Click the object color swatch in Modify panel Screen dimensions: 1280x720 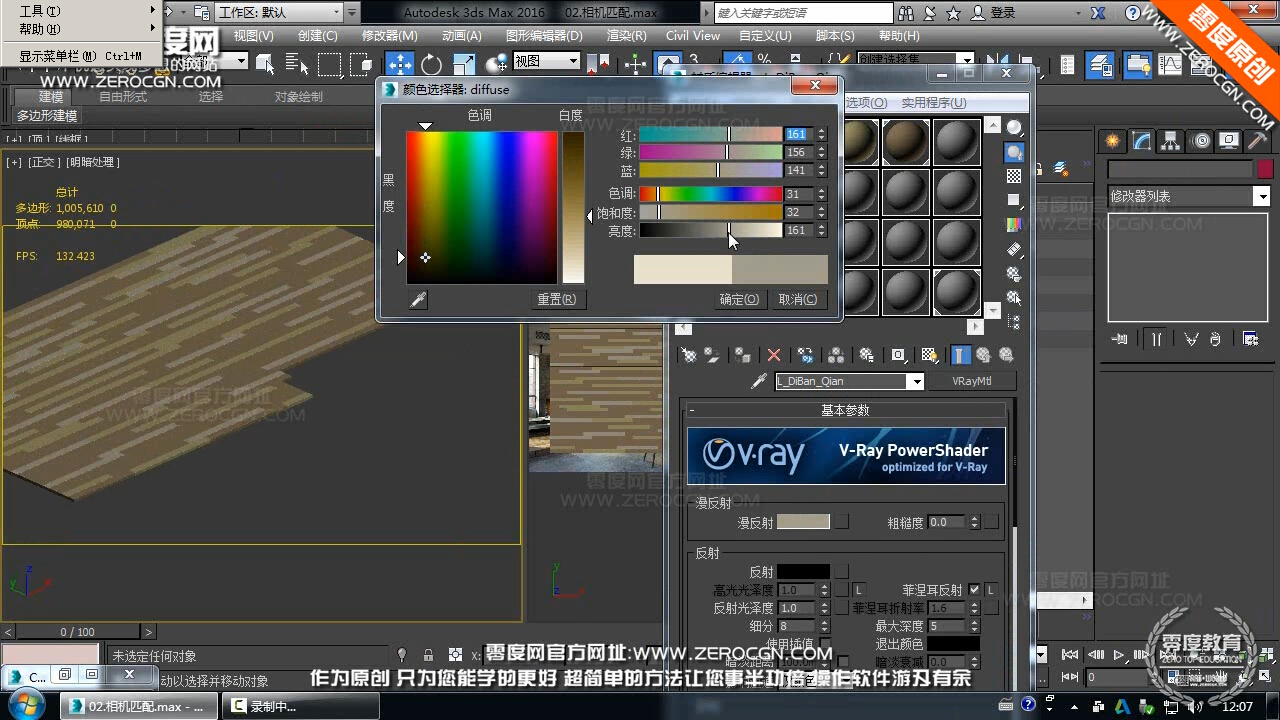[x=1265, y=171]
